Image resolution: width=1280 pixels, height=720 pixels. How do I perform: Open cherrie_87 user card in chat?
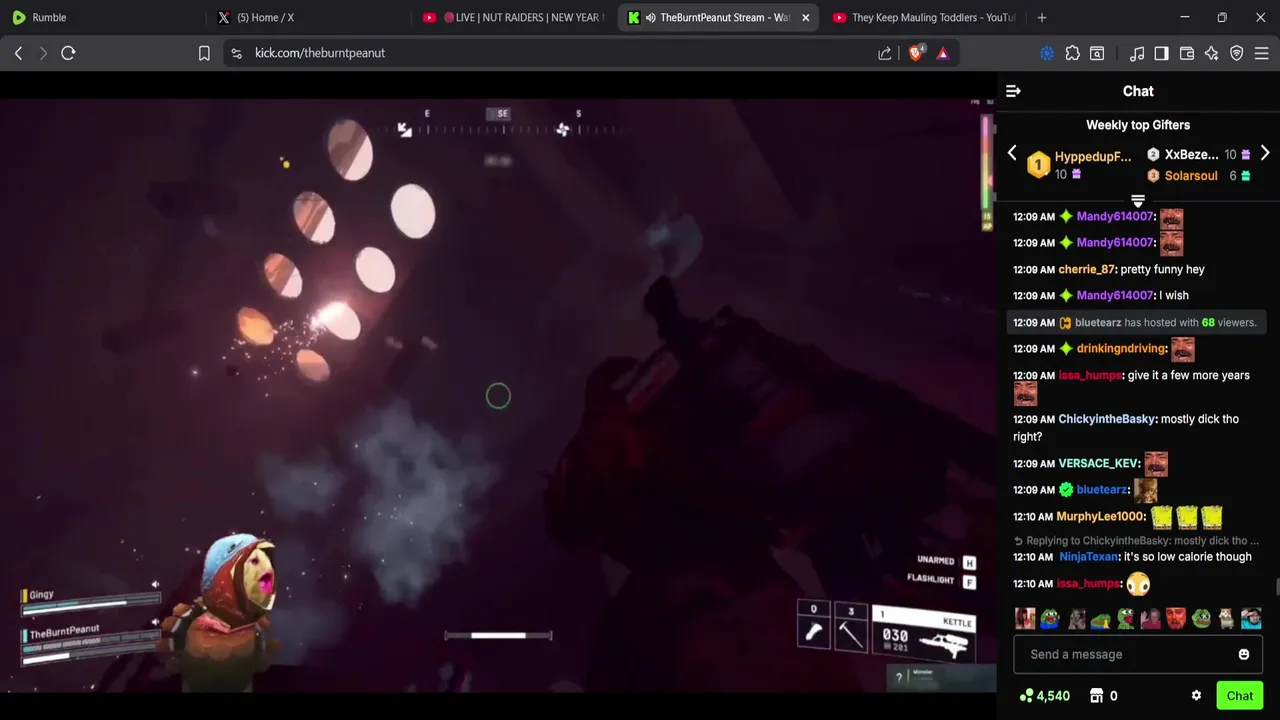tap(1087, 269)
